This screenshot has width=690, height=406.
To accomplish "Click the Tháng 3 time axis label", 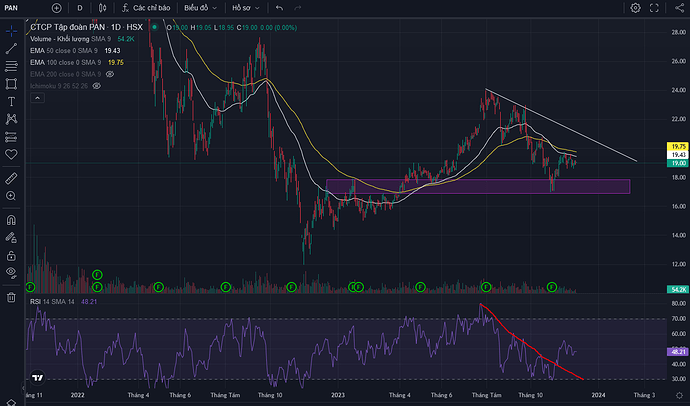I will click(x=644, y=395).
